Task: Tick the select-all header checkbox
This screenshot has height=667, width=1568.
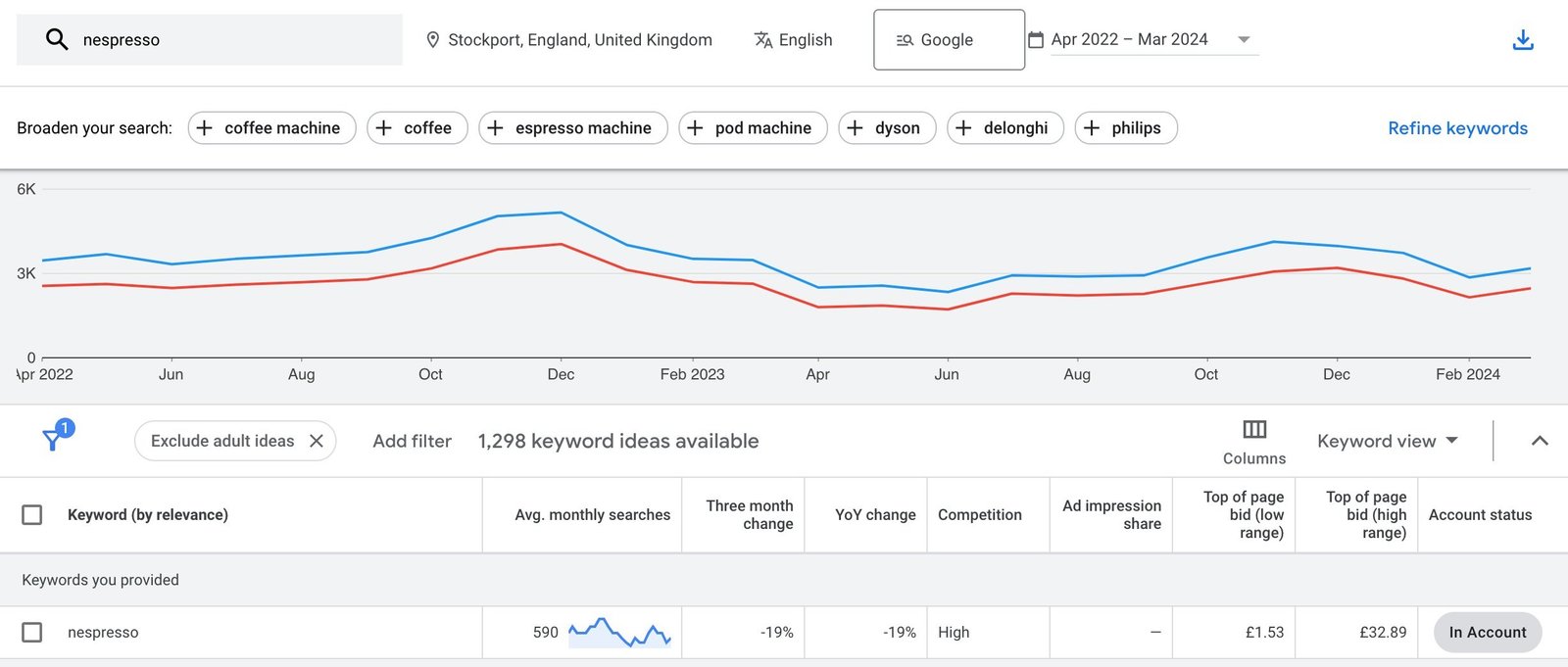Action: tap(32, 515)
